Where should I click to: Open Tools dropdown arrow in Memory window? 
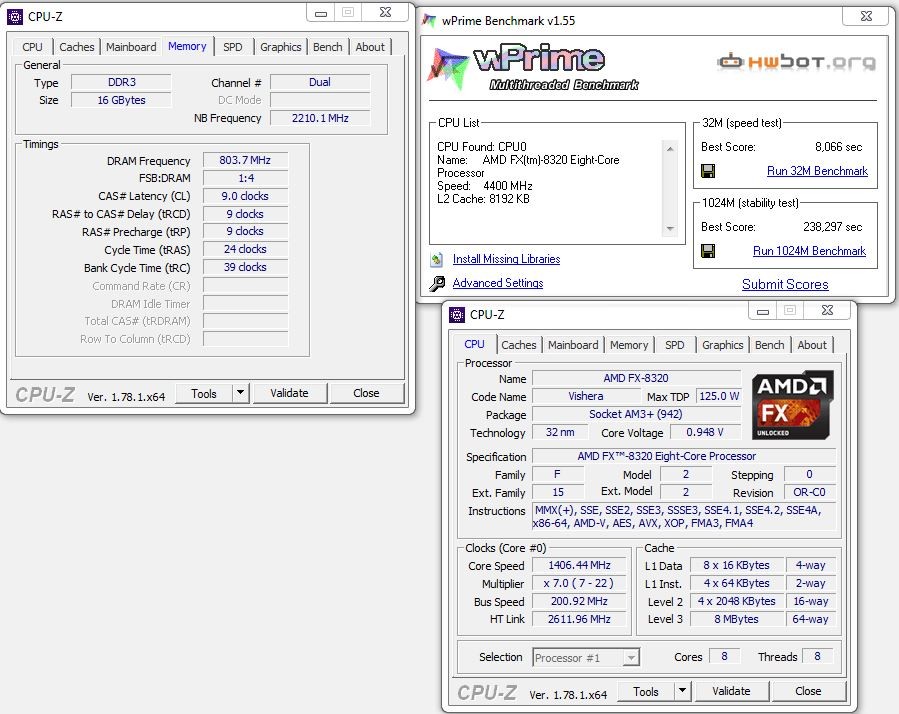[240, 393]
